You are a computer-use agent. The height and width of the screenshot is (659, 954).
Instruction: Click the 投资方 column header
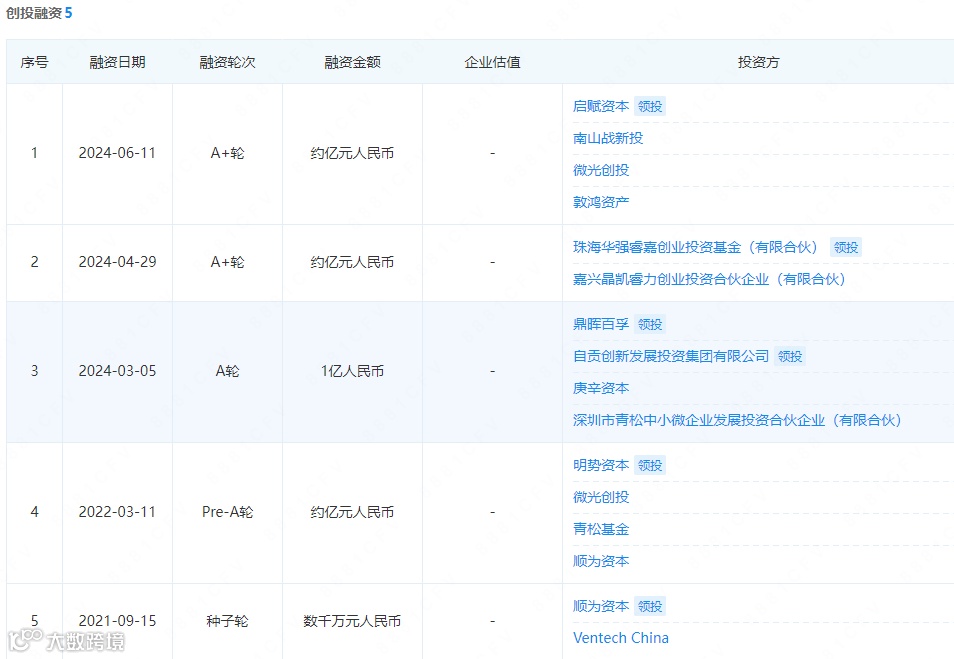(758, 62)
